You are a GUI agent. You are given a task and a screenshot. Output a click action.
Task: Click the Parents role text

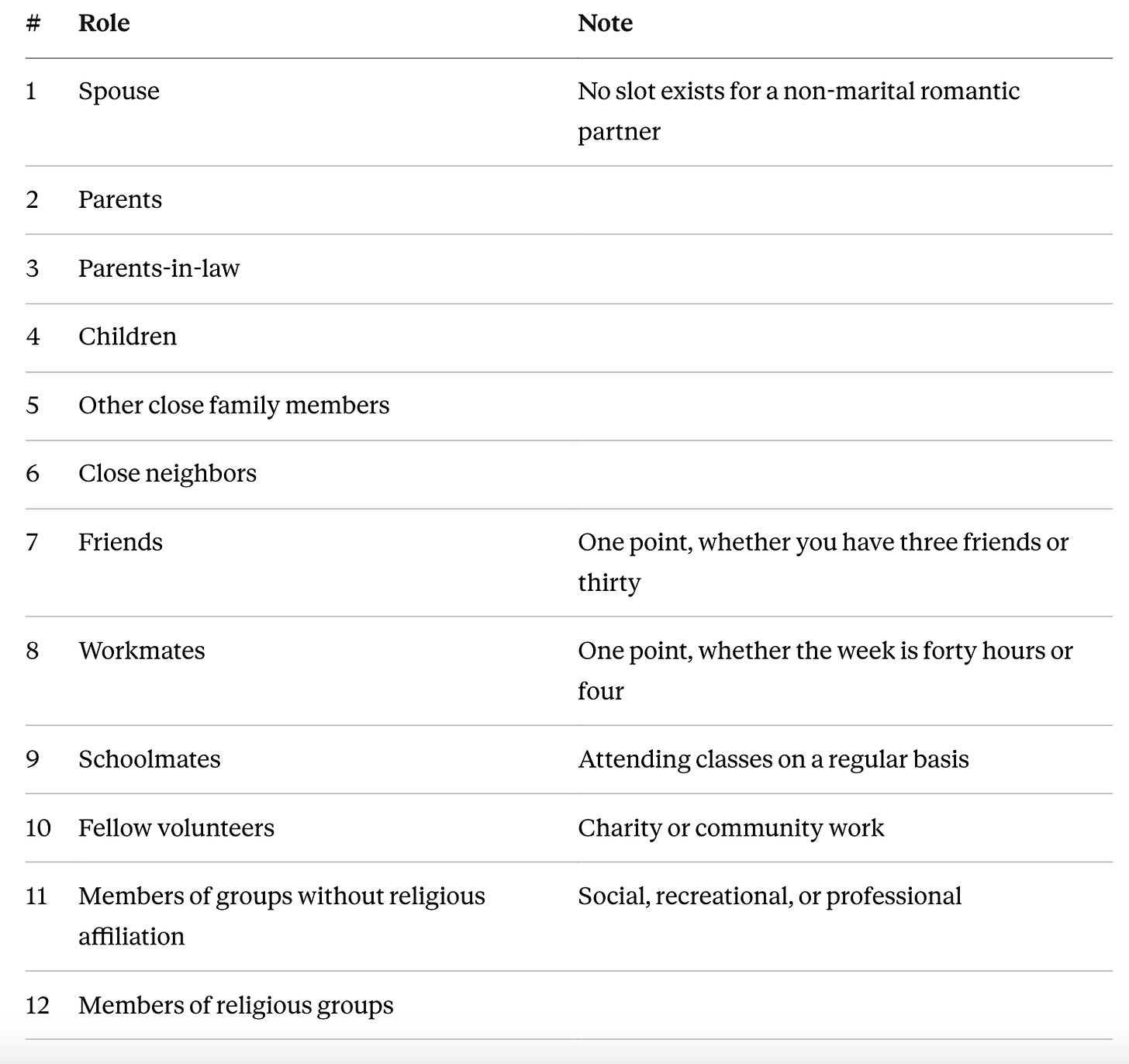[x=120, y=200]
